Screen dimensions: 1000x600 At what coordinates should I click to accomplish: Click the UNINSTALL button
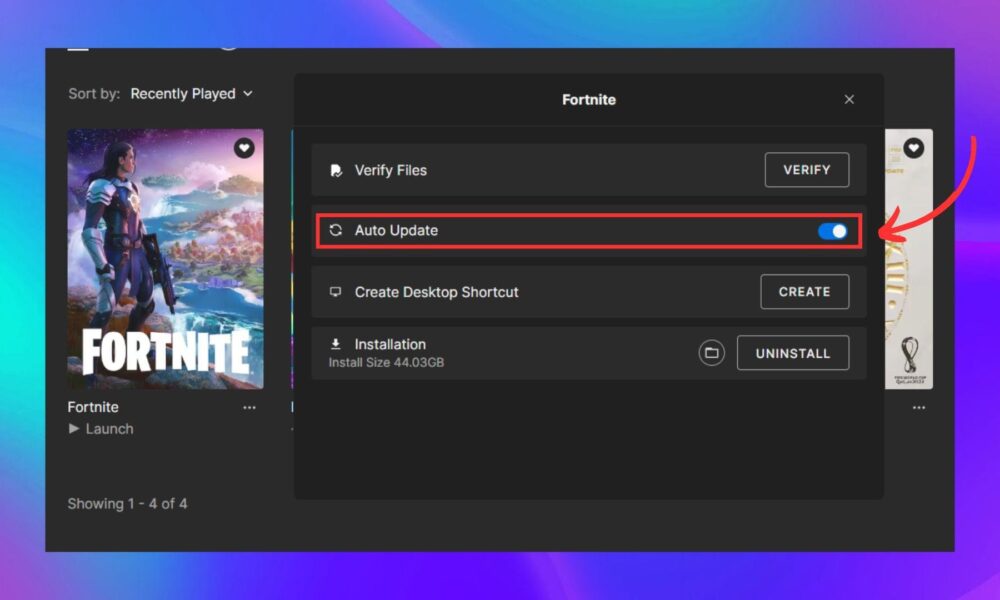pyautogui.click(x=793, y=353)
